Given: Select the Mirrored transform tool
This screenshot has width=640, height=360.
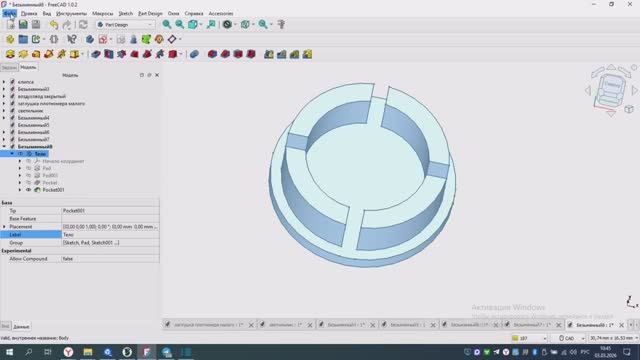Looking at the screenshot, I should coord(269,54).
